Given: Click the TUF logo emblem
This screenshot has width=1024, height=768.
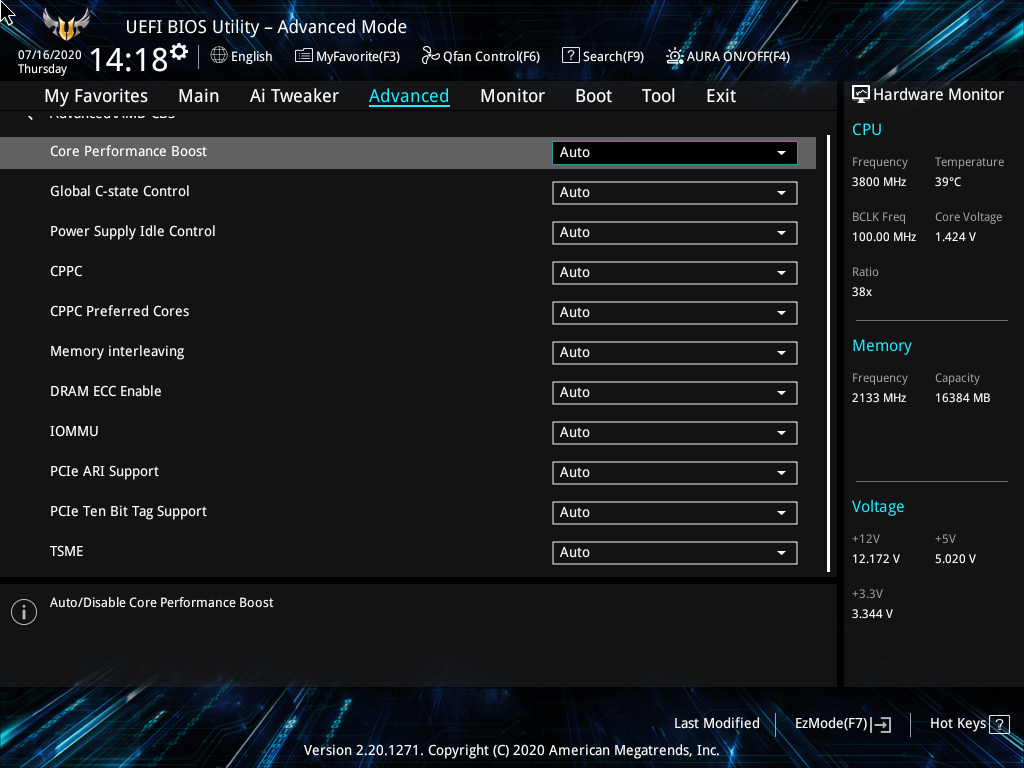Looking at the screenshot, I should [66, 24].
